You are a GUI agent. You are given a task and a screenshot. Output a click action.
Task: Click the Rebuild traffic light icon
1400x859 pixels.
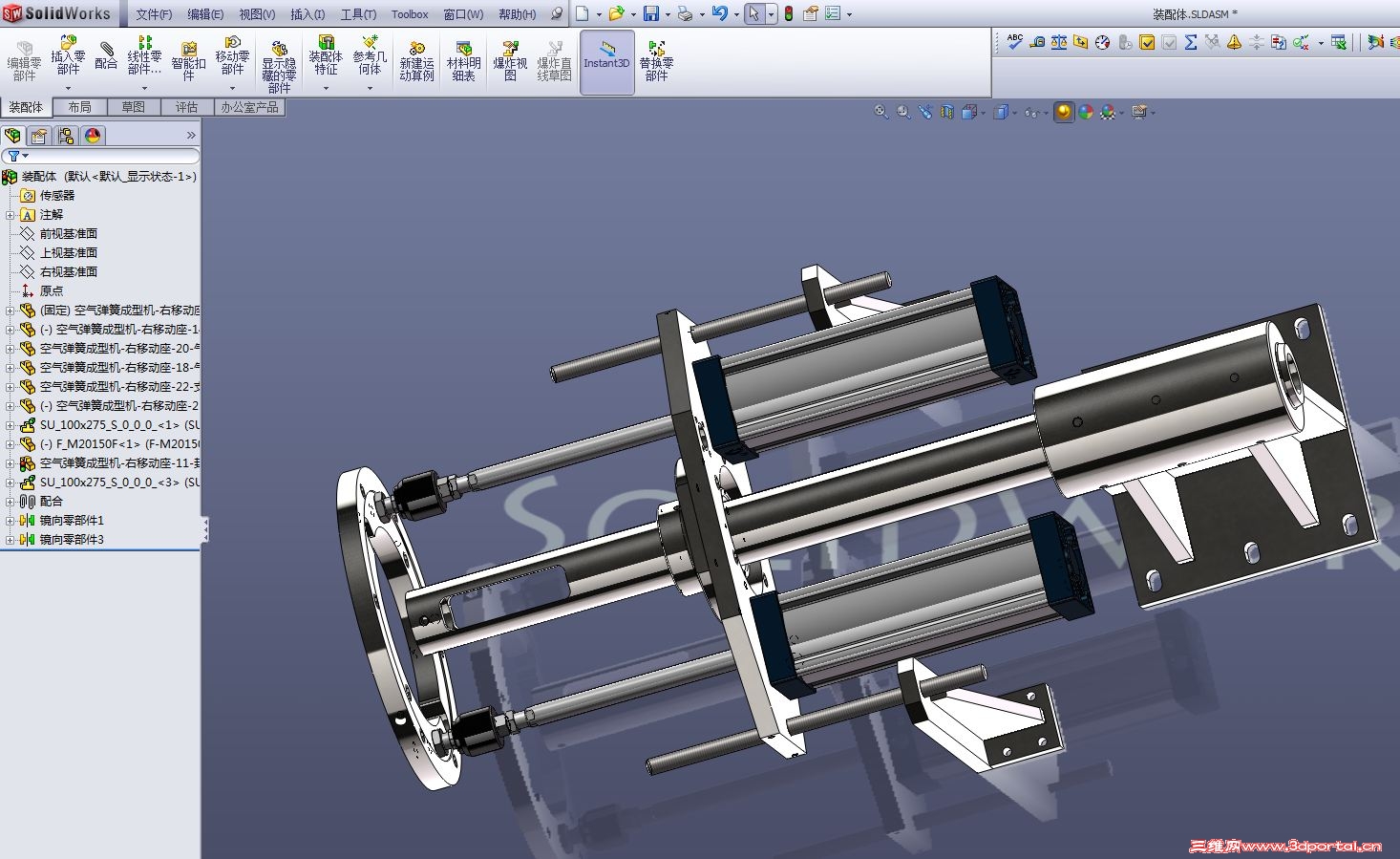point(789,13)
